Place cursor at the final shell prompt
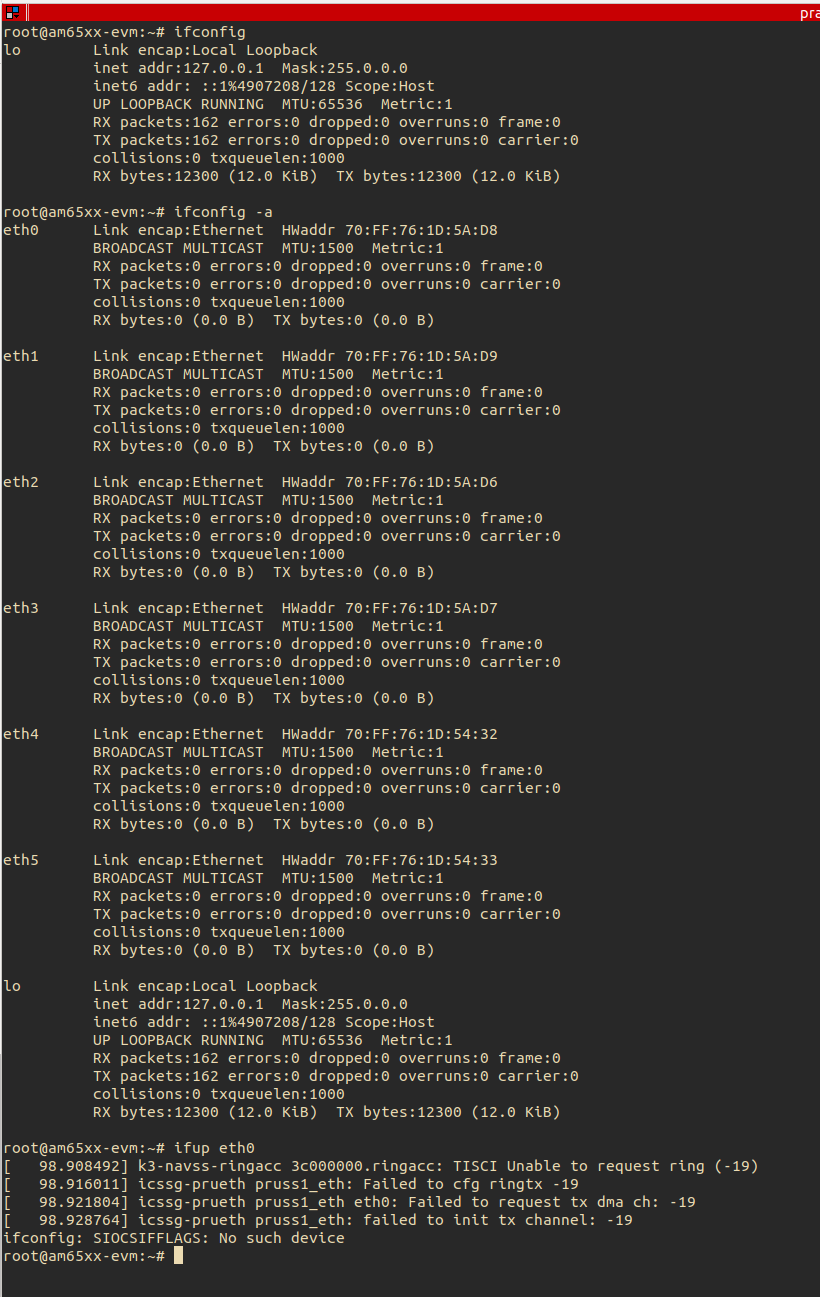Screen dimensions: 820x1297 tap(179, 1256)
